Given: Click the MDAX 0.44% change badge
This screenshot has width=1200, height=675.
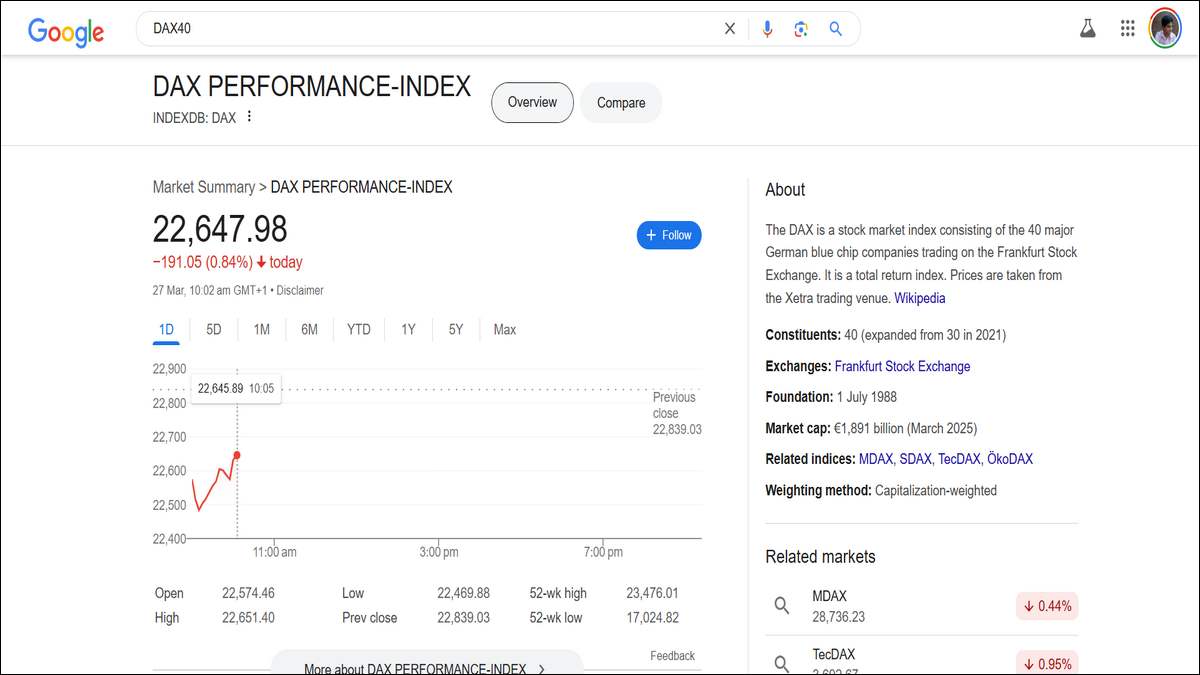Looking at the screenshot, I should [x=1047, y=606].
